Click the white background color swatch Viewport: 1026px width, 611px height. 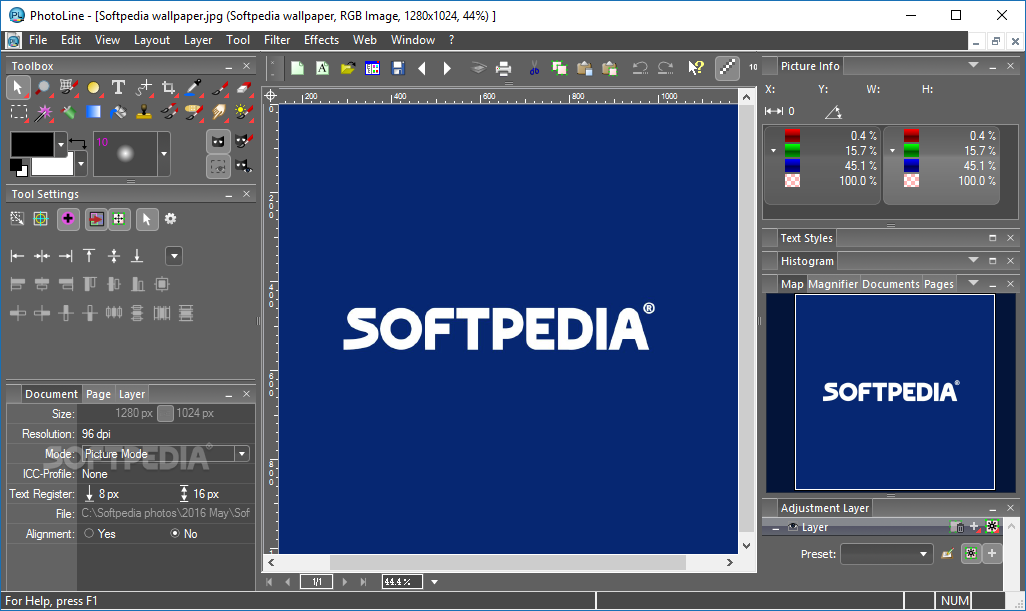(x=53, y=165)
